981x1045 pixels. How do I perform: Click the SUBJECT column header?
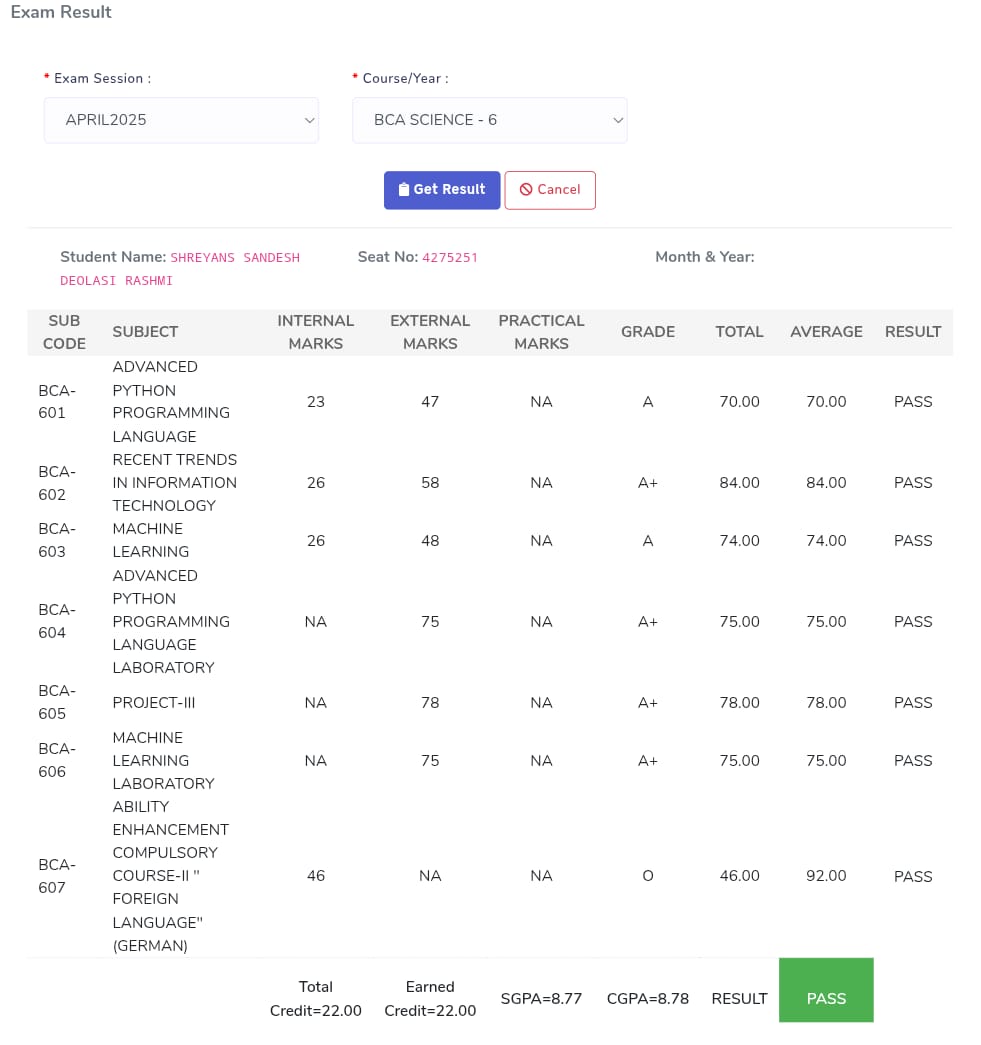pos(145,332)
